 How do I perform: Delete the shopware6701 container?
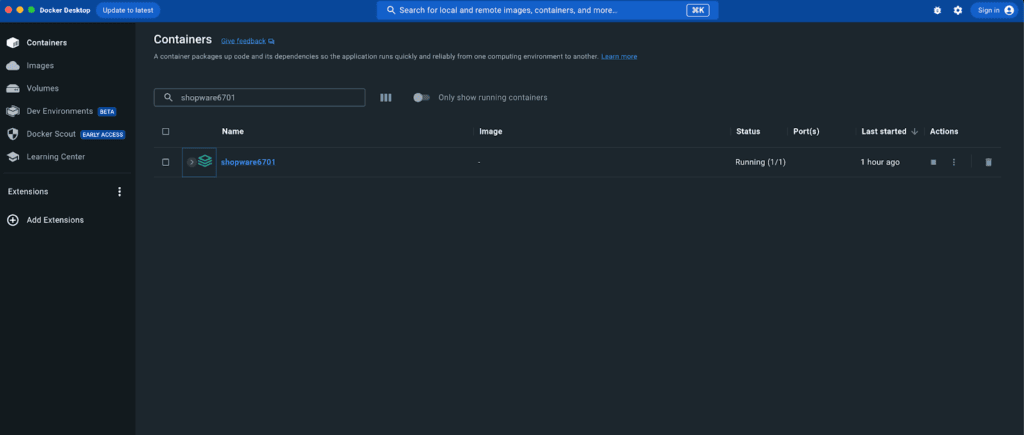988,162
